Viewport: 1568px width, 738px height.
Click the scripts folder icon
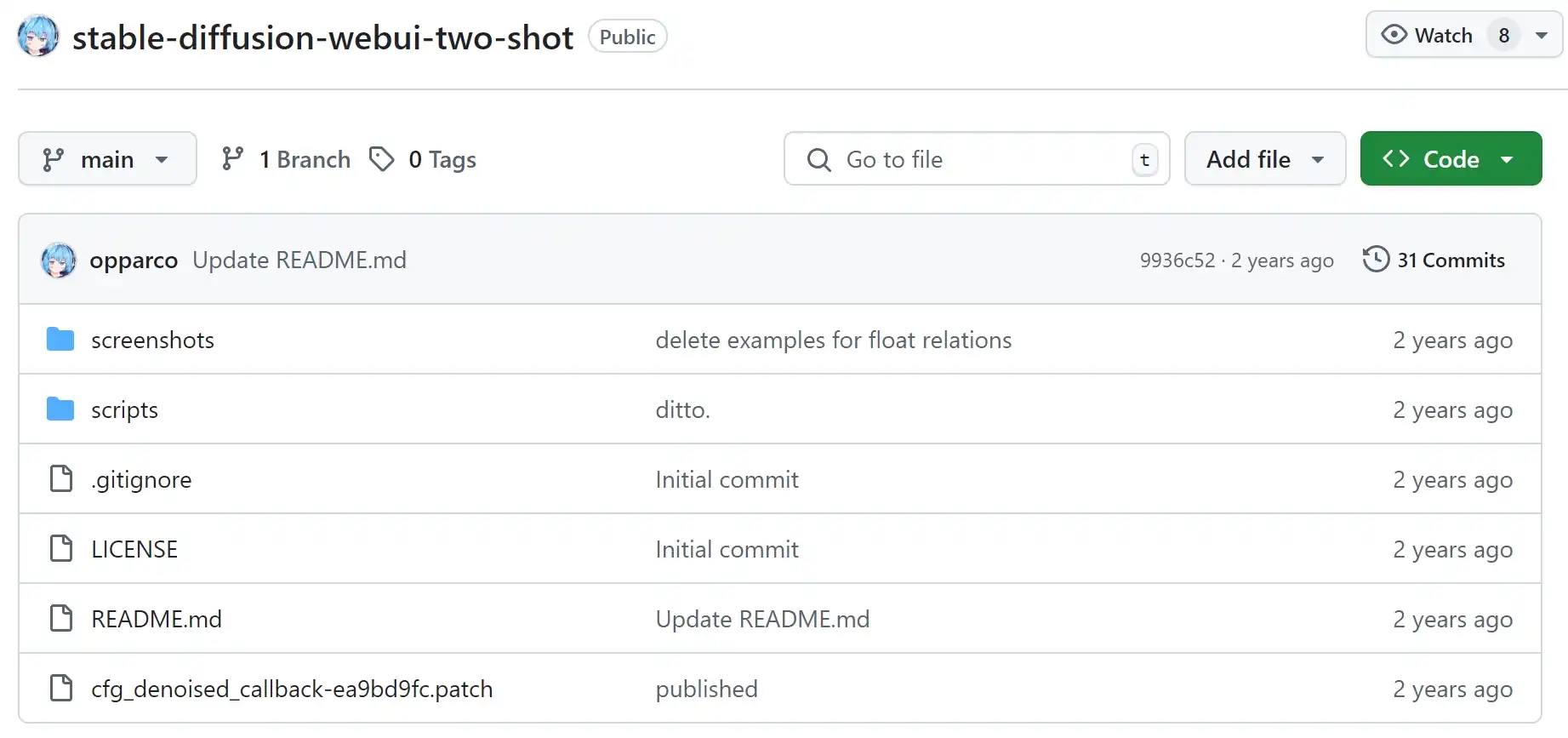click(60, 409)
